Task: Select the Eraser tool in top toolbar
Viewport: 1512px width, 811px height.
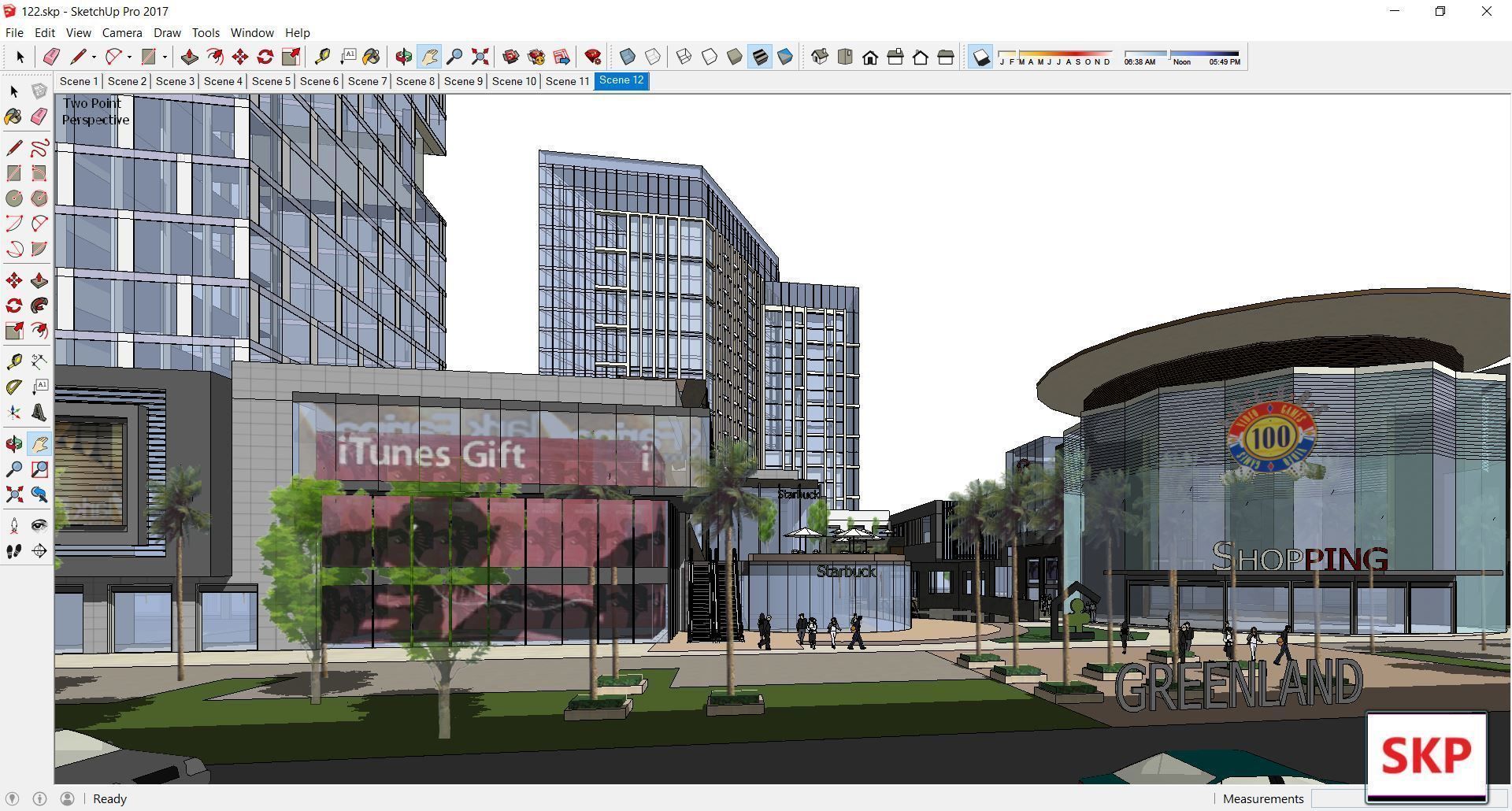Action: tap(52, 57)
